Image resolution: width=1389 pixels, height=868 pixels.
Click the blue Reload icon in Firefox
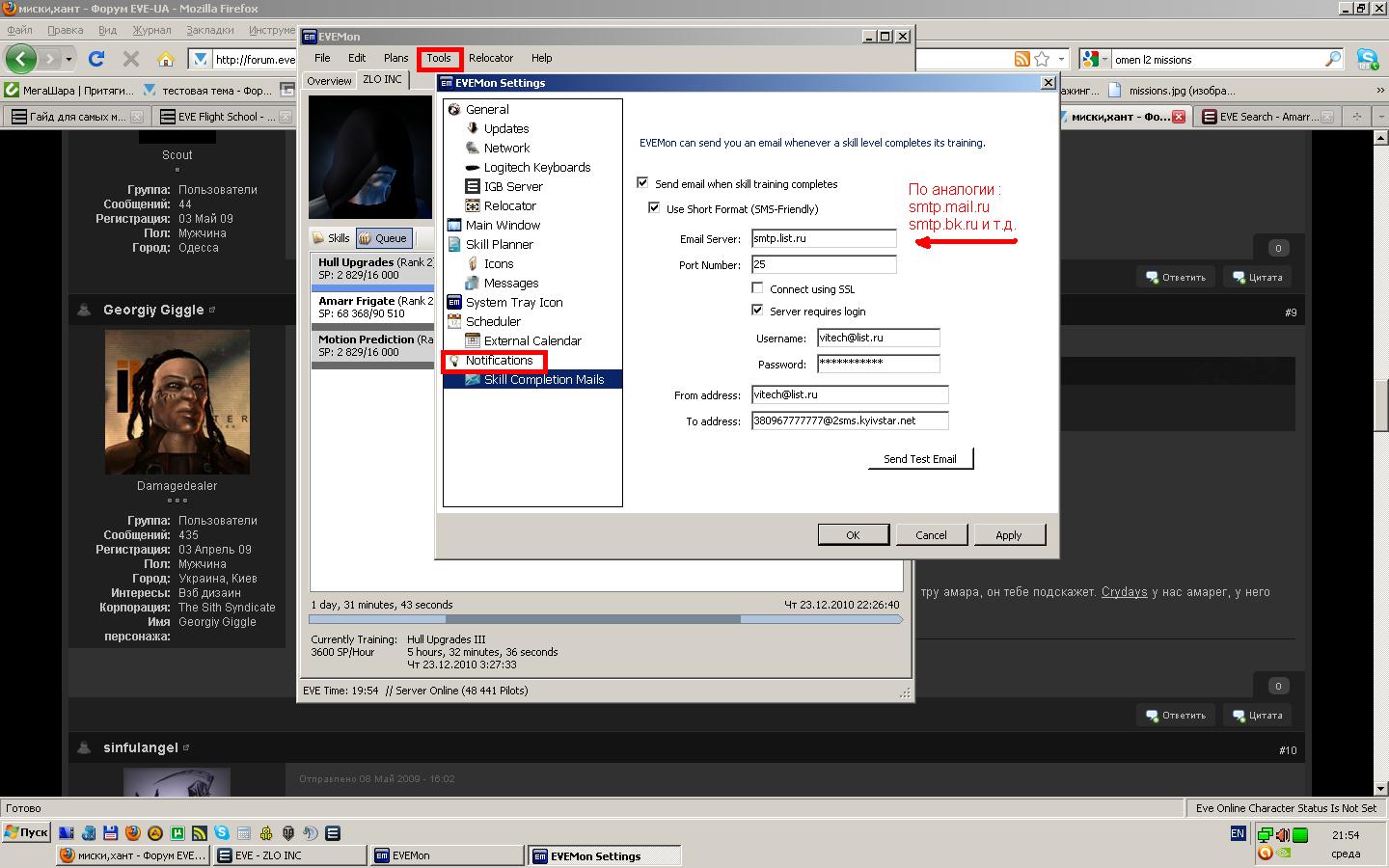96,59
